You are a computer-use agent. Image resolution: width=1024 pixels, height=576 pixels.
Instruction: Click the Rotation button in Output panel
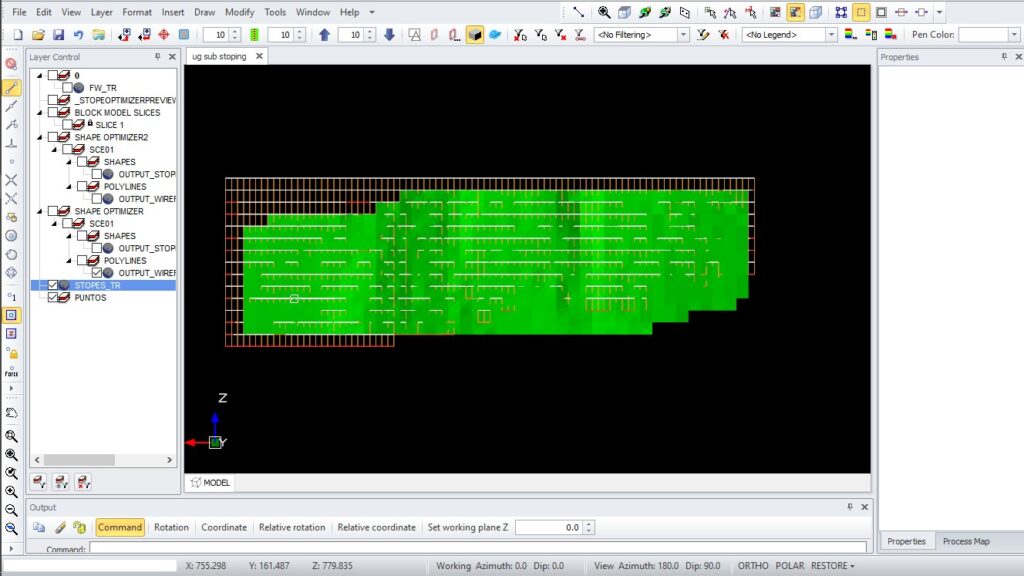tap(171, 527)
